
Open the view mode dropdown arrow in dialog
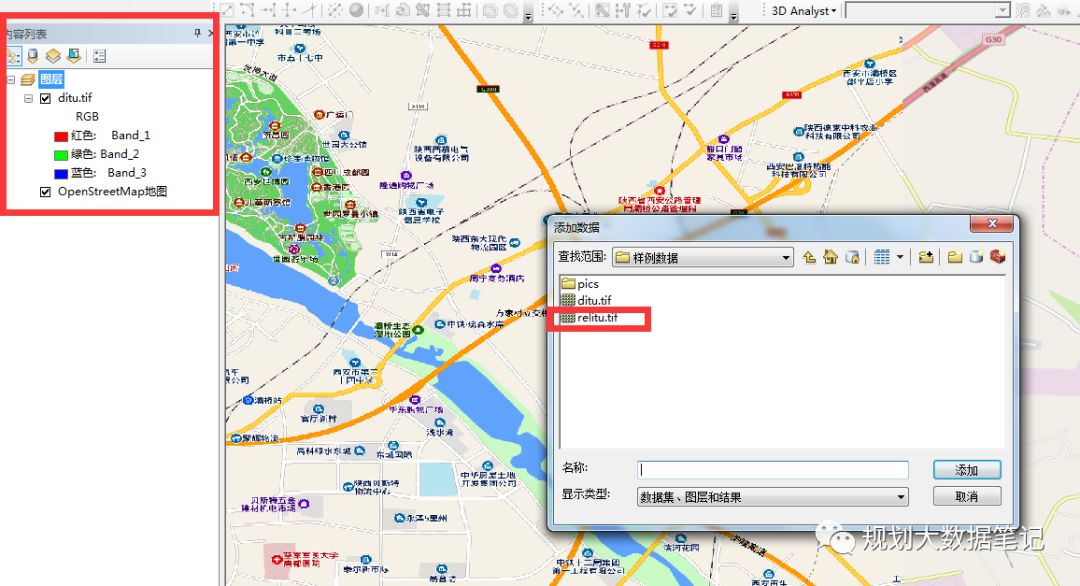pos(900,258)
